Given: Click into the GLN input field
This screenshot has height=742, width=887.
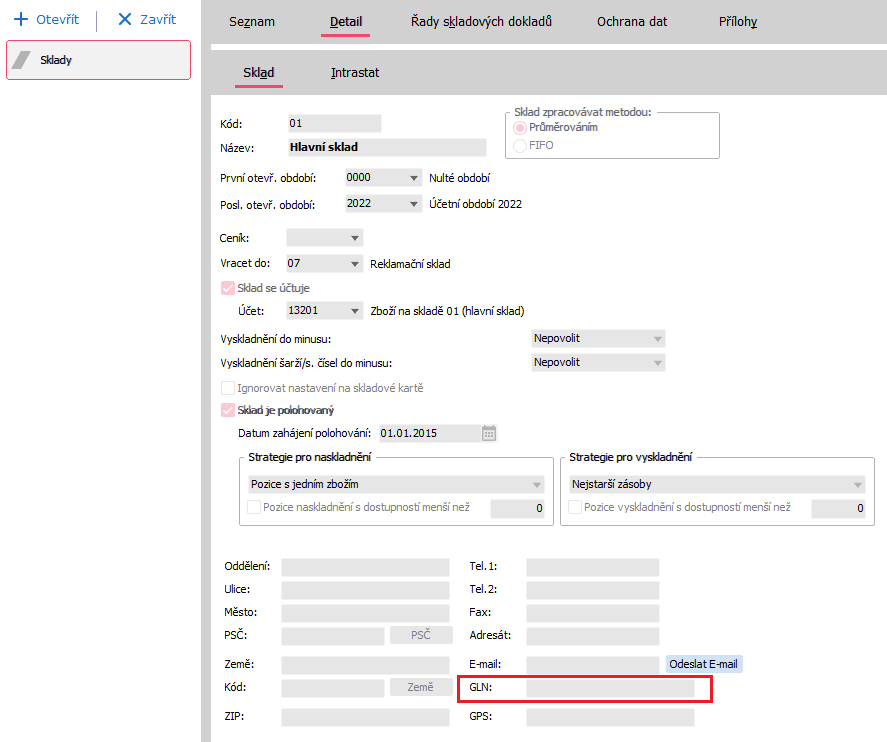Looking at the screenshot, I should [x=609, y=688].
